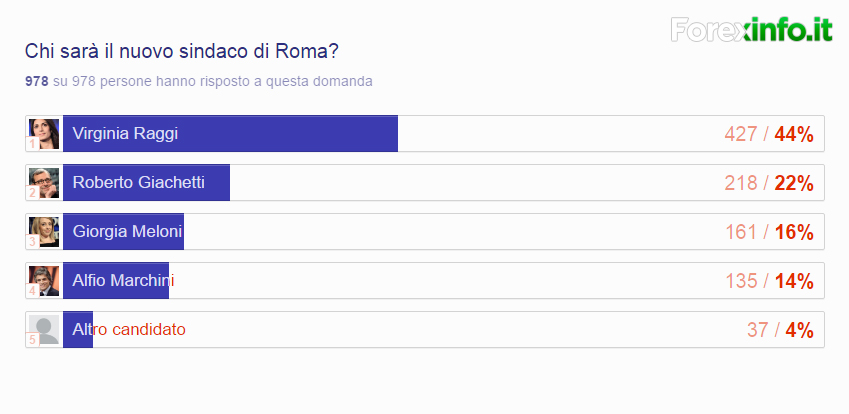
Task: Choose the Altro candidato option
Action: pos(129,329)
